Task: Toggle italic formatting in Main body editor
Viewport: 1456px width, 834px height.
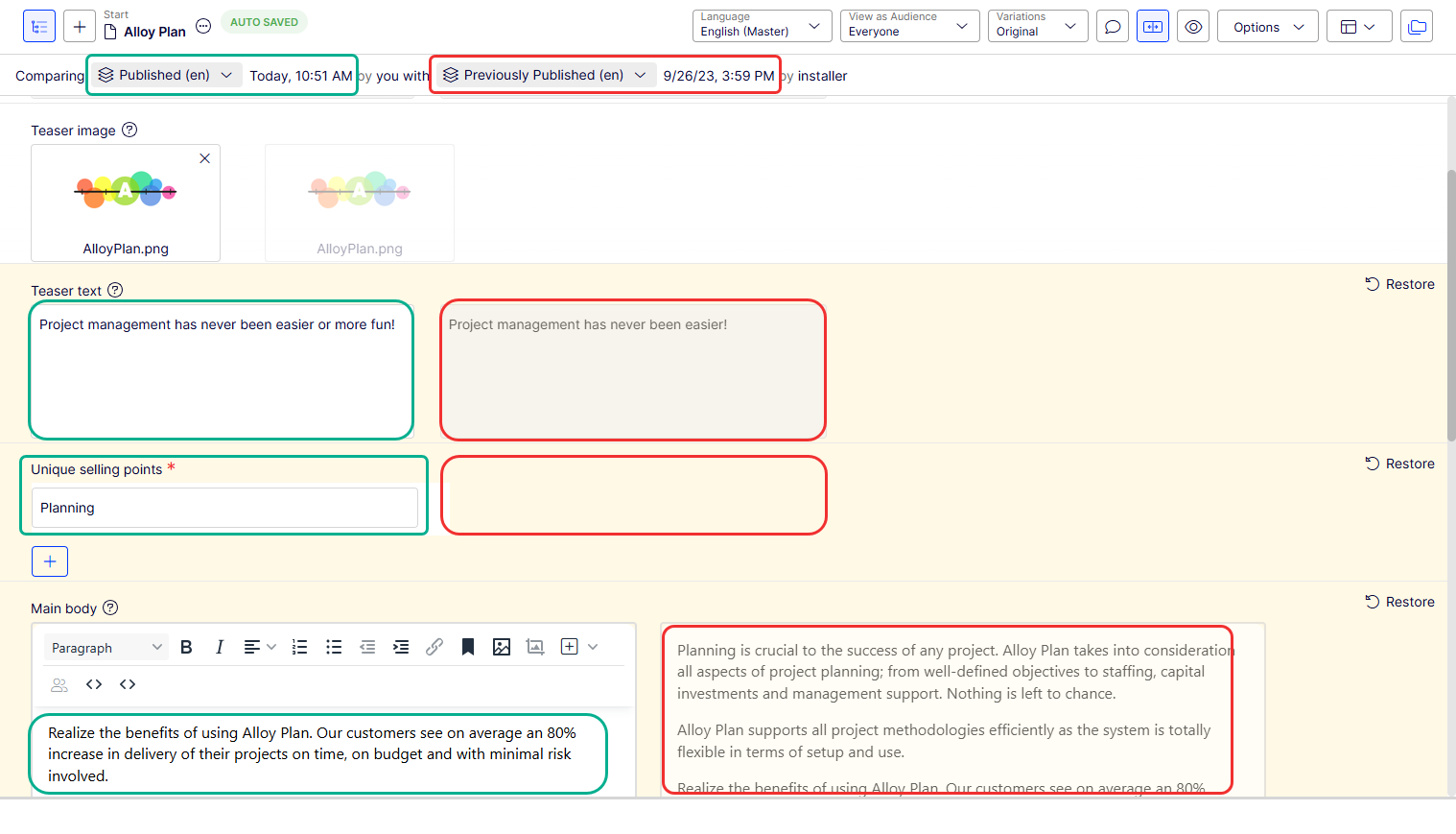Action: click(220, 648)
